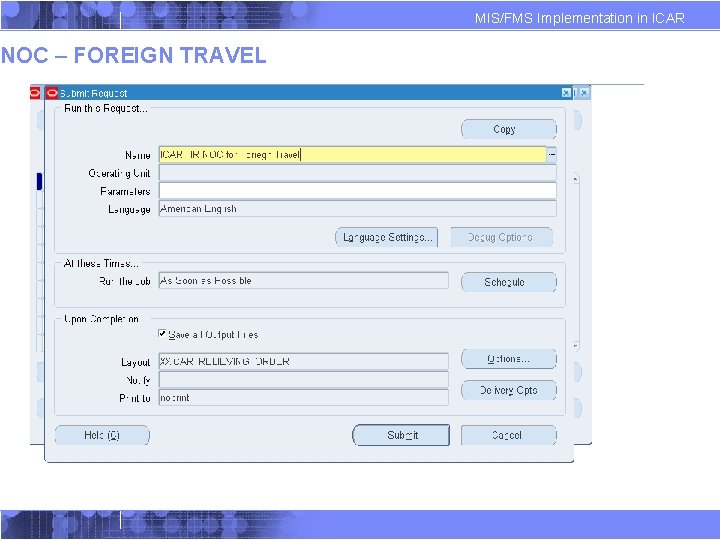Click the Debug Options button
The width and height of the screenshot is (720, 540).
point(501,237)
